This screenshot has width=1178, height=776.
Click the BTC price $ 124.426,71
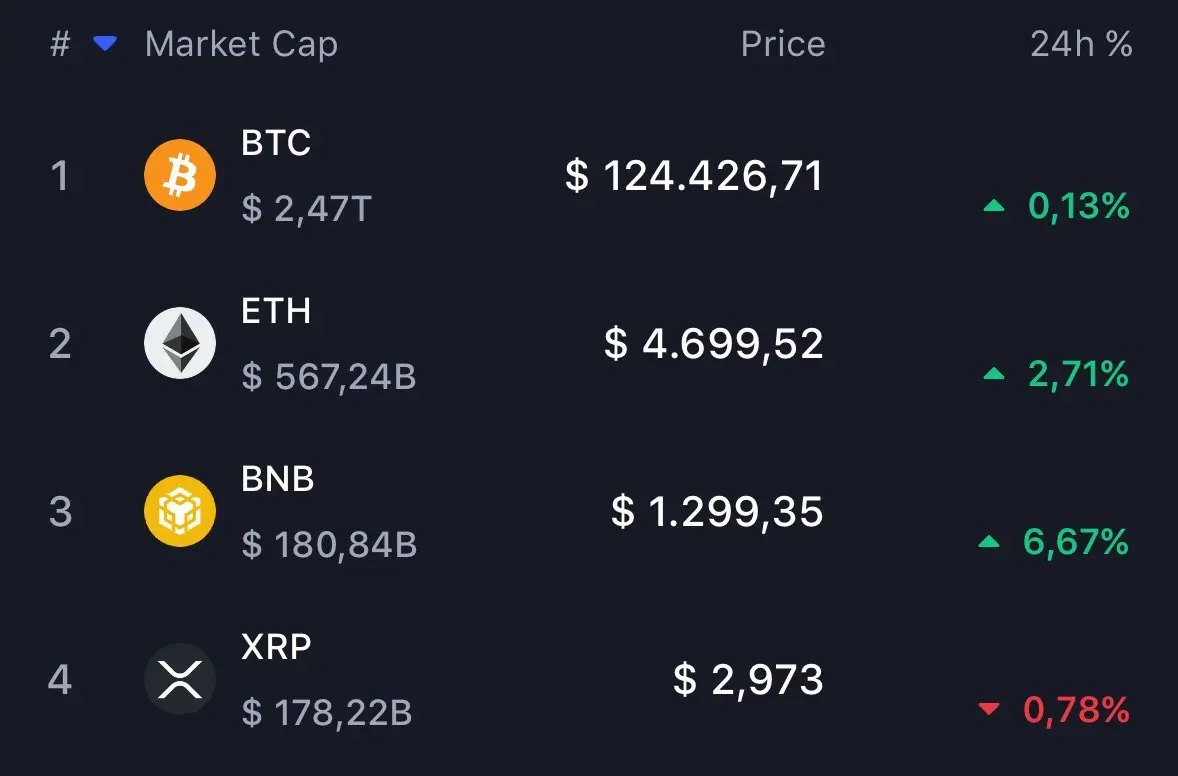tap(694, 176)
